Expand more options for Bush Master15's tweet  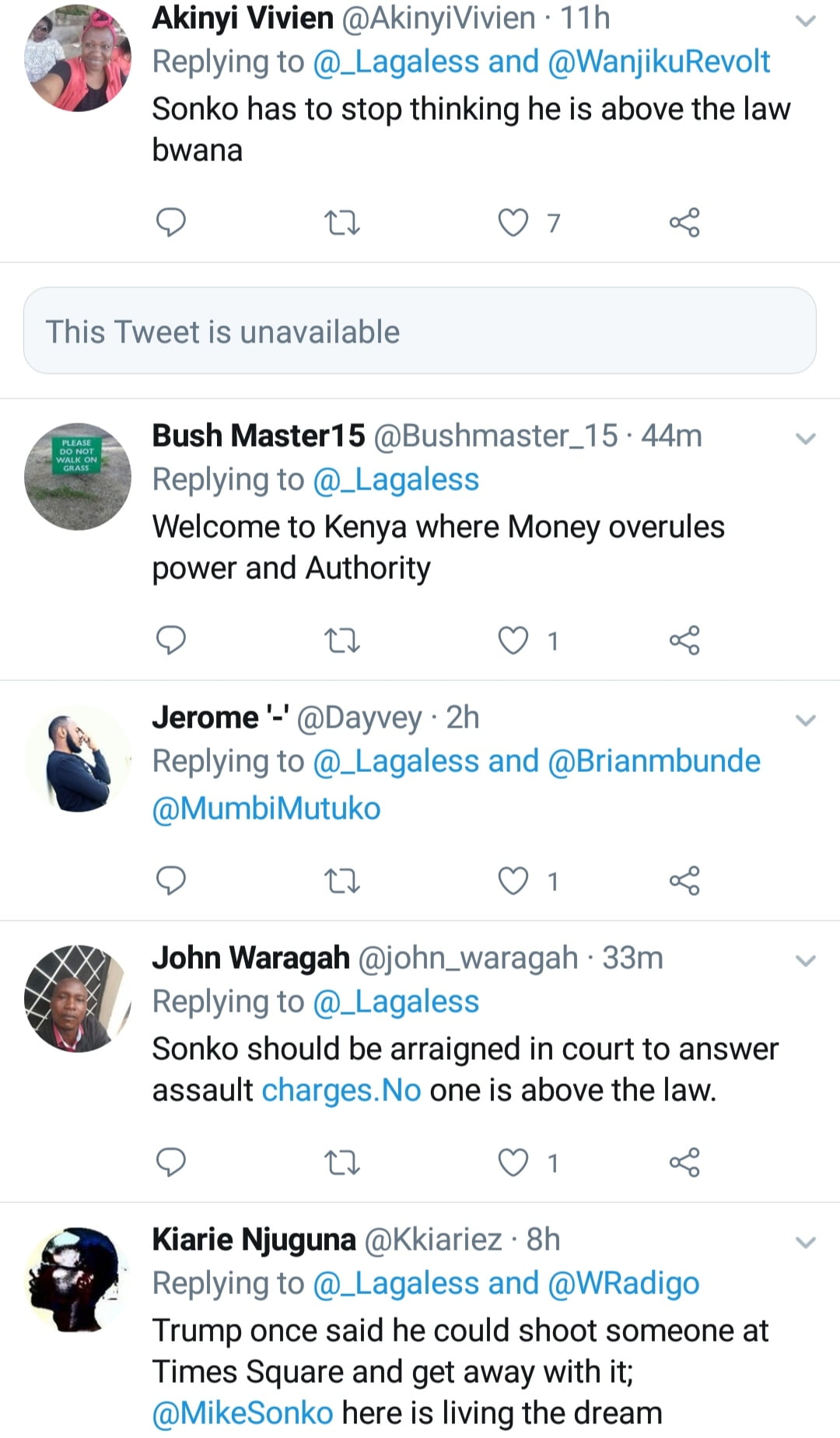(x=806, y=439)
